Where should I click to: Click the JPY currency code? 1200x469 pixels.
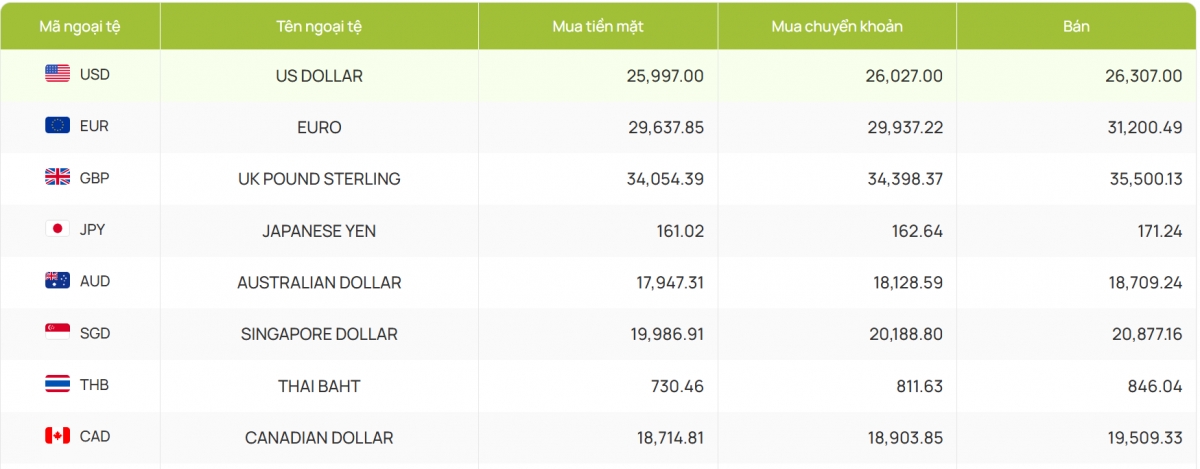(93, 230)
